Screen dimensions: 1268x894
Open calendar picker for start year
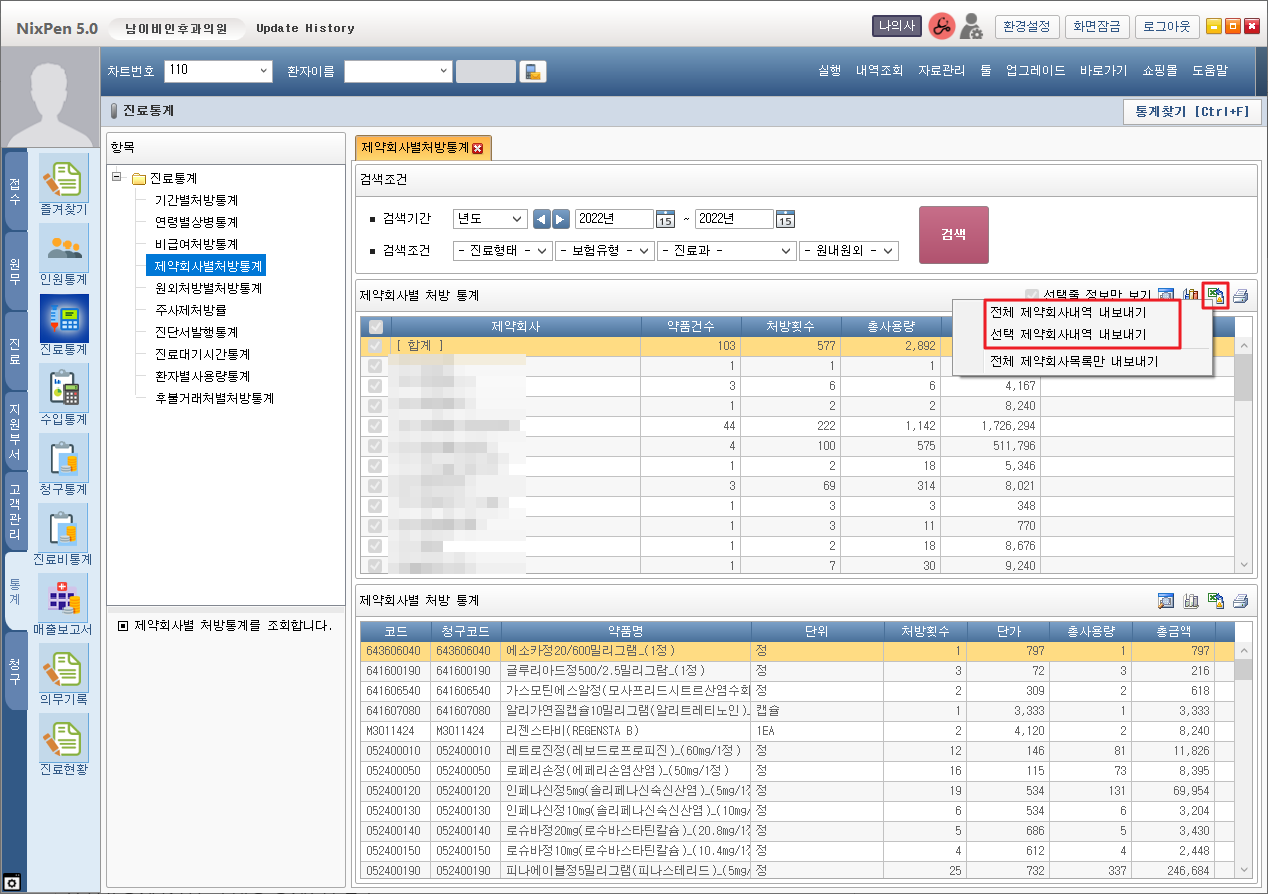(x=665, y=219)
